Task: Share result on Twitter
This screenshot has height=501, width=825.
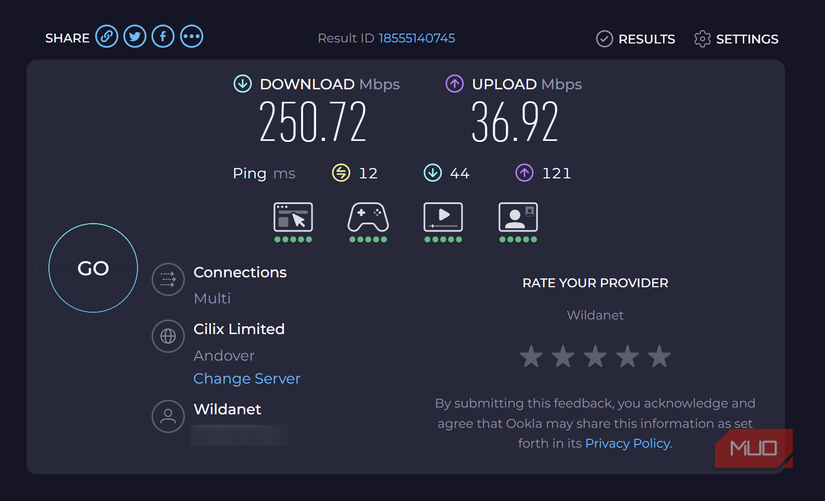Action: point(135,37)
